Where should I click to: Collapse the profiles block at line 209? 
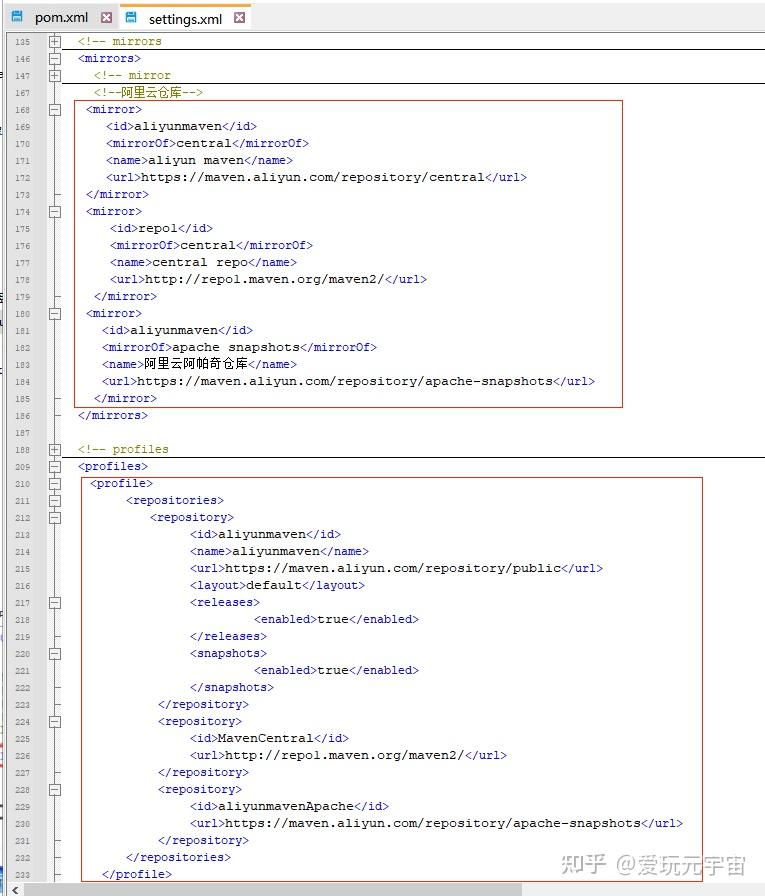coord(55,467)
